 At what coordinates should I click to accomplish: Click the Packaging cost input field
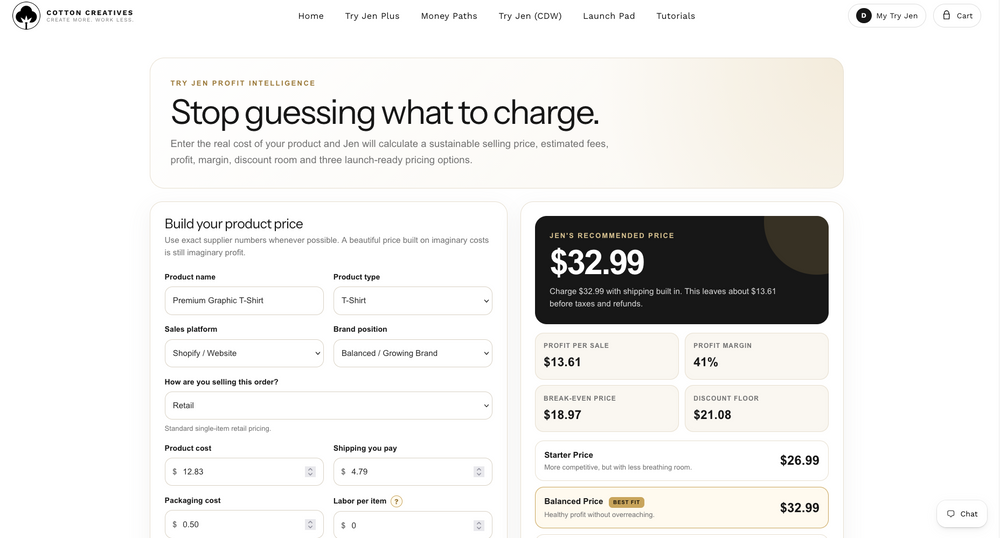[244, 524]
